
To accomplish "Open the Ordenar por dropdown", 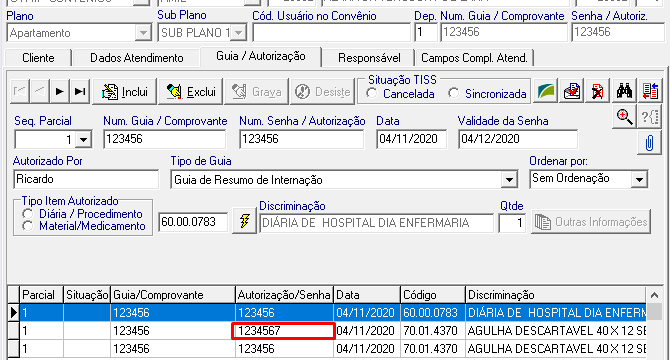I will [x=639, y=179].
